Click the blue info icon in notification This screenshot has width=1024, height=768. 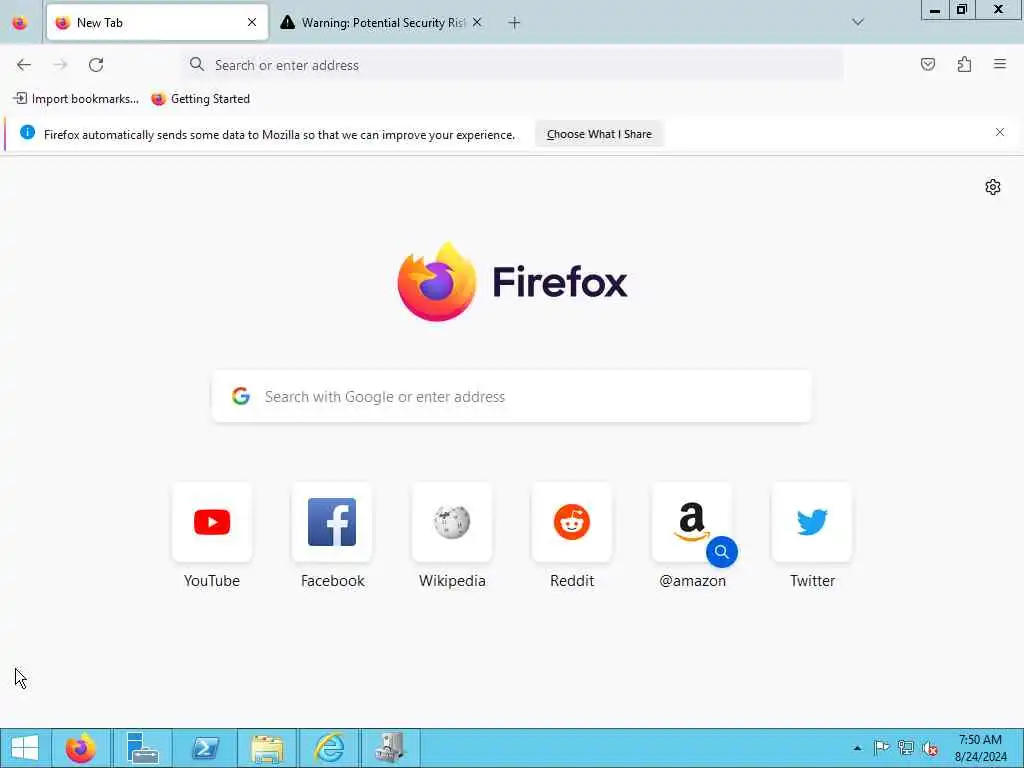pos(27,133)
